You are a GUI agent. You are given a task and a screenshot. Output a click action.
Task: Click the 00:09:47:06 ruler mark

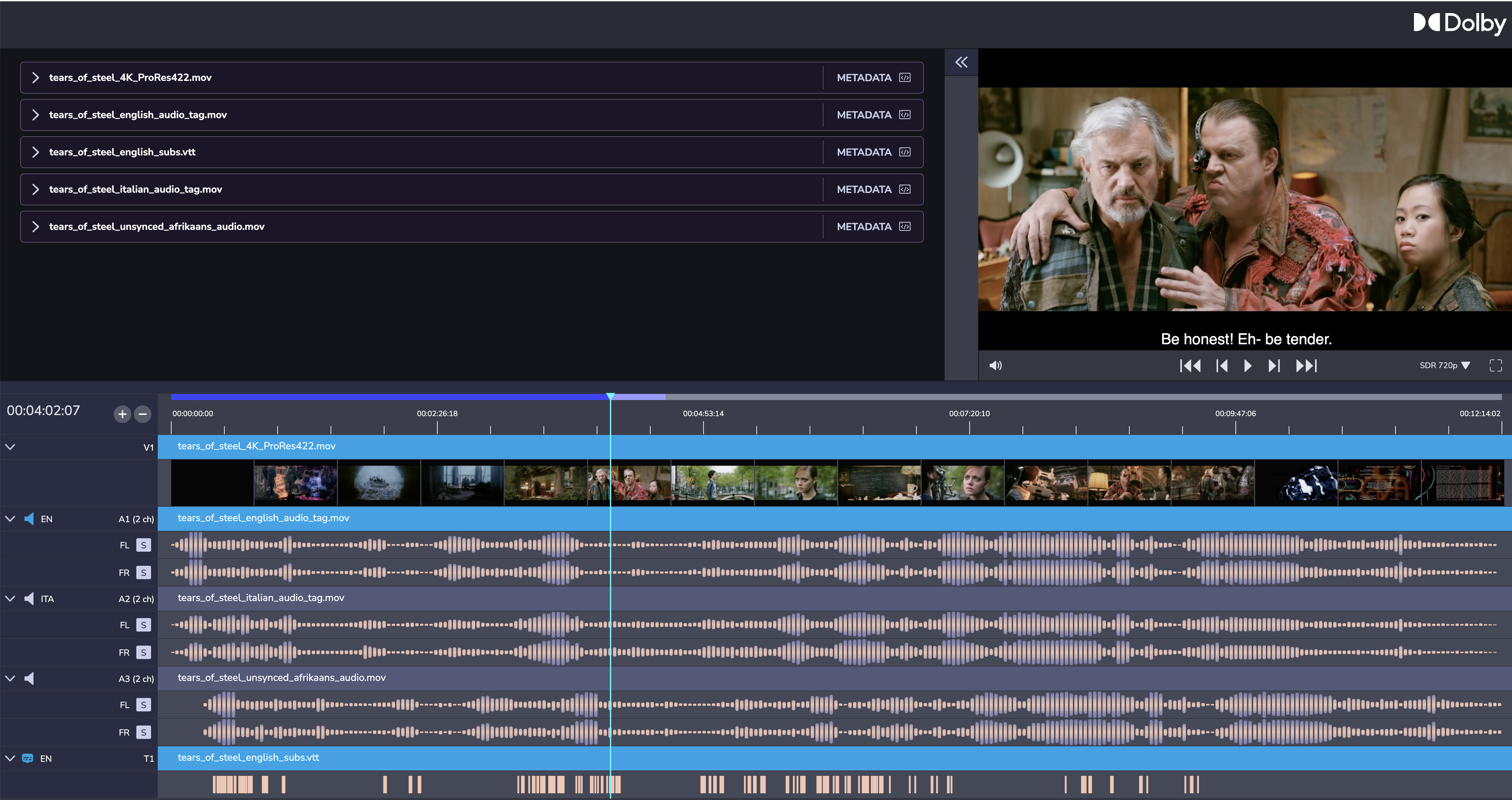(1235, 414)
